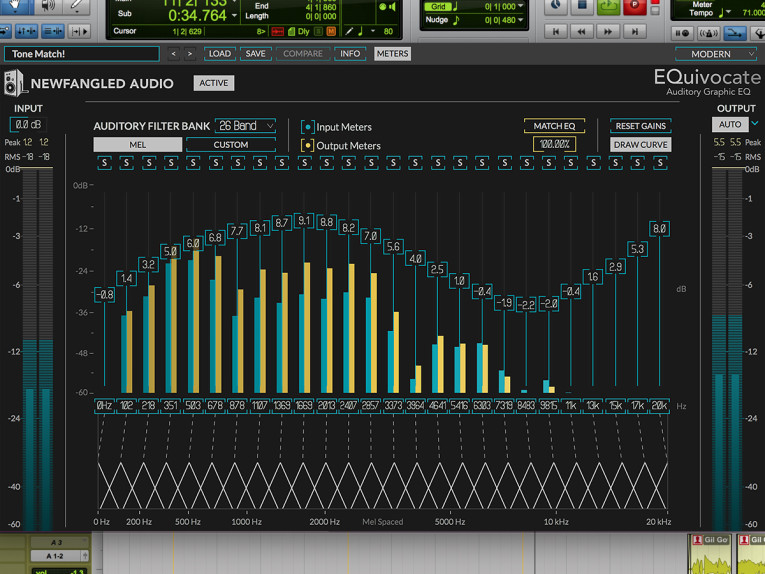Open the Grid value dropdown arrow
765x574 pixels.
[x=521, y=6]
